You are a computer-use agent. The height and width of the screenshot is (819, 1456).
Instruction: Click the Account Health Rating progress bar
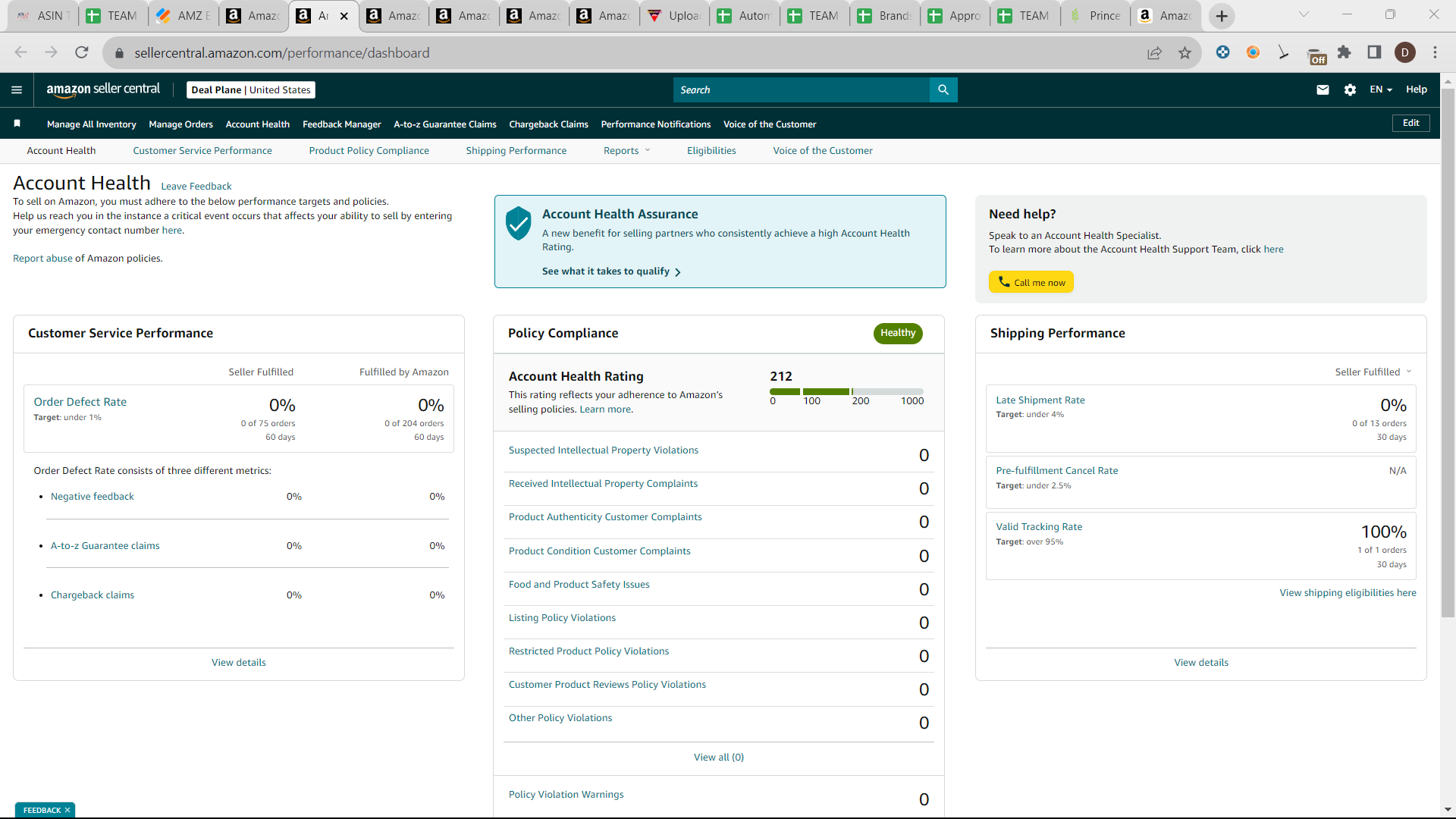pyautogui.click(x=846, y=391)
